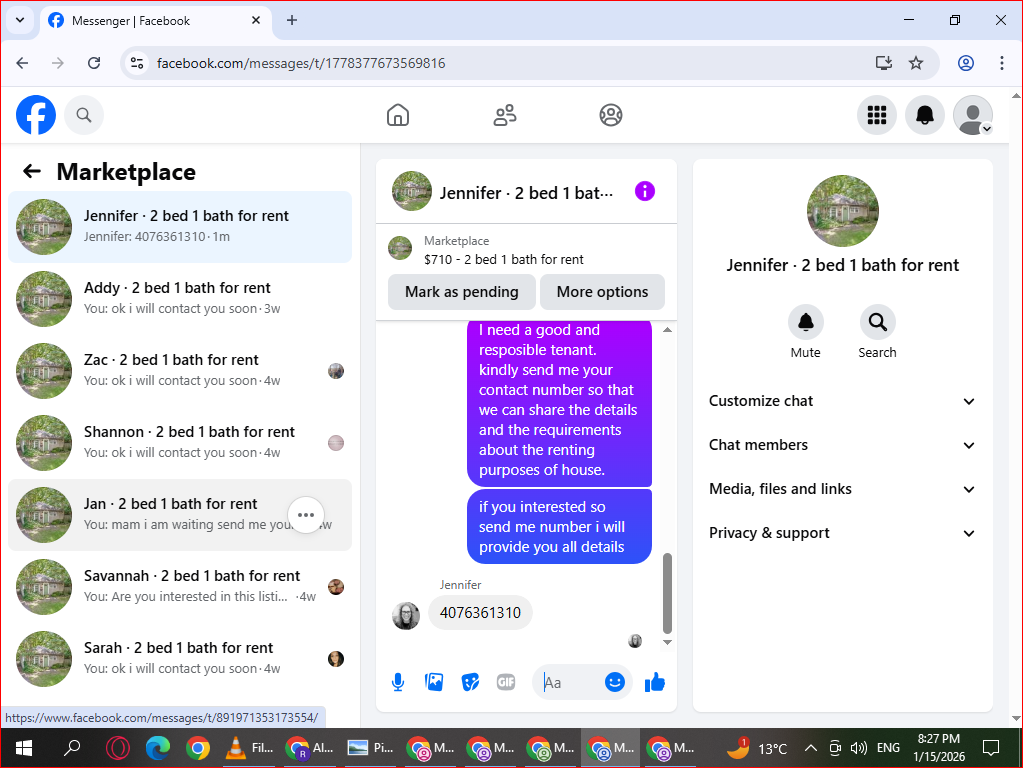This screenshot has height=768, width=1023.
Task: Open Jennifer 2 bed 1 bath conversation
Action: [180, 226]
